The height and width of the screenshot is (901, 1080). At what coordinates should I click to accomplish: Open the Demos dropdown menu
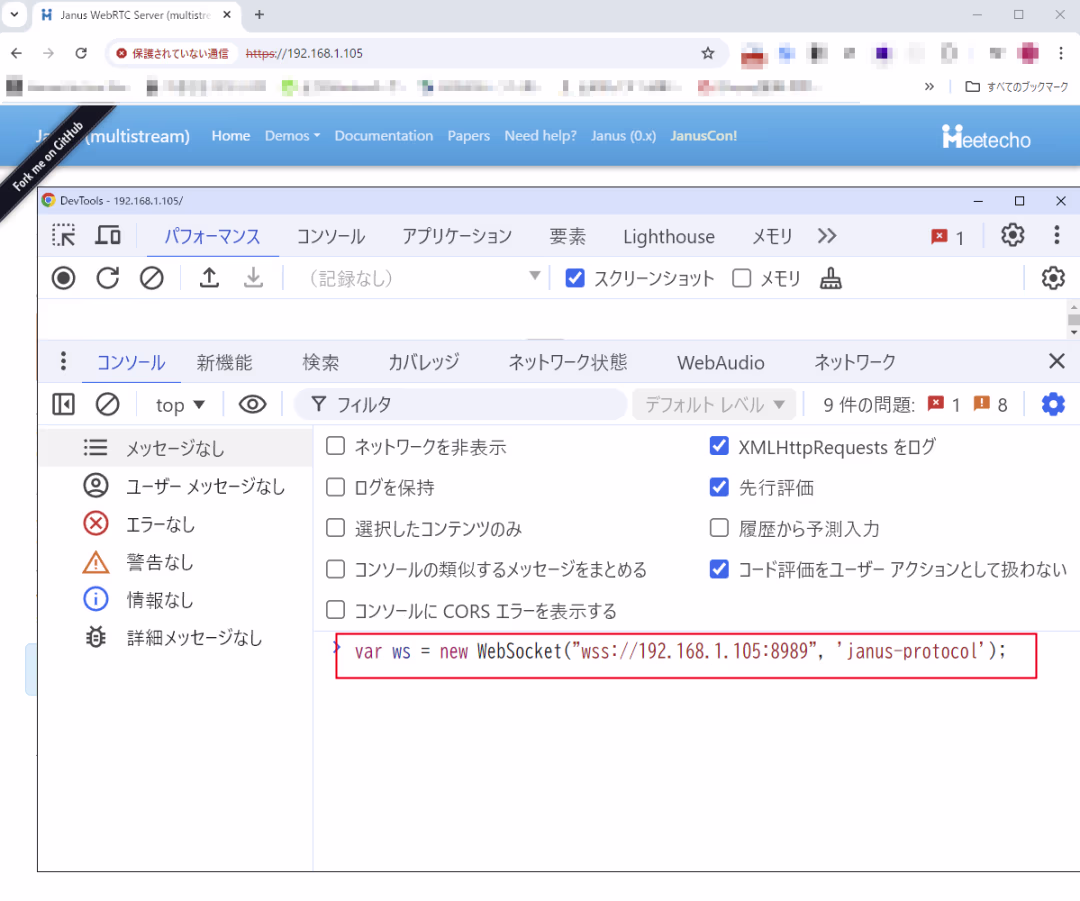pos(292,136)
